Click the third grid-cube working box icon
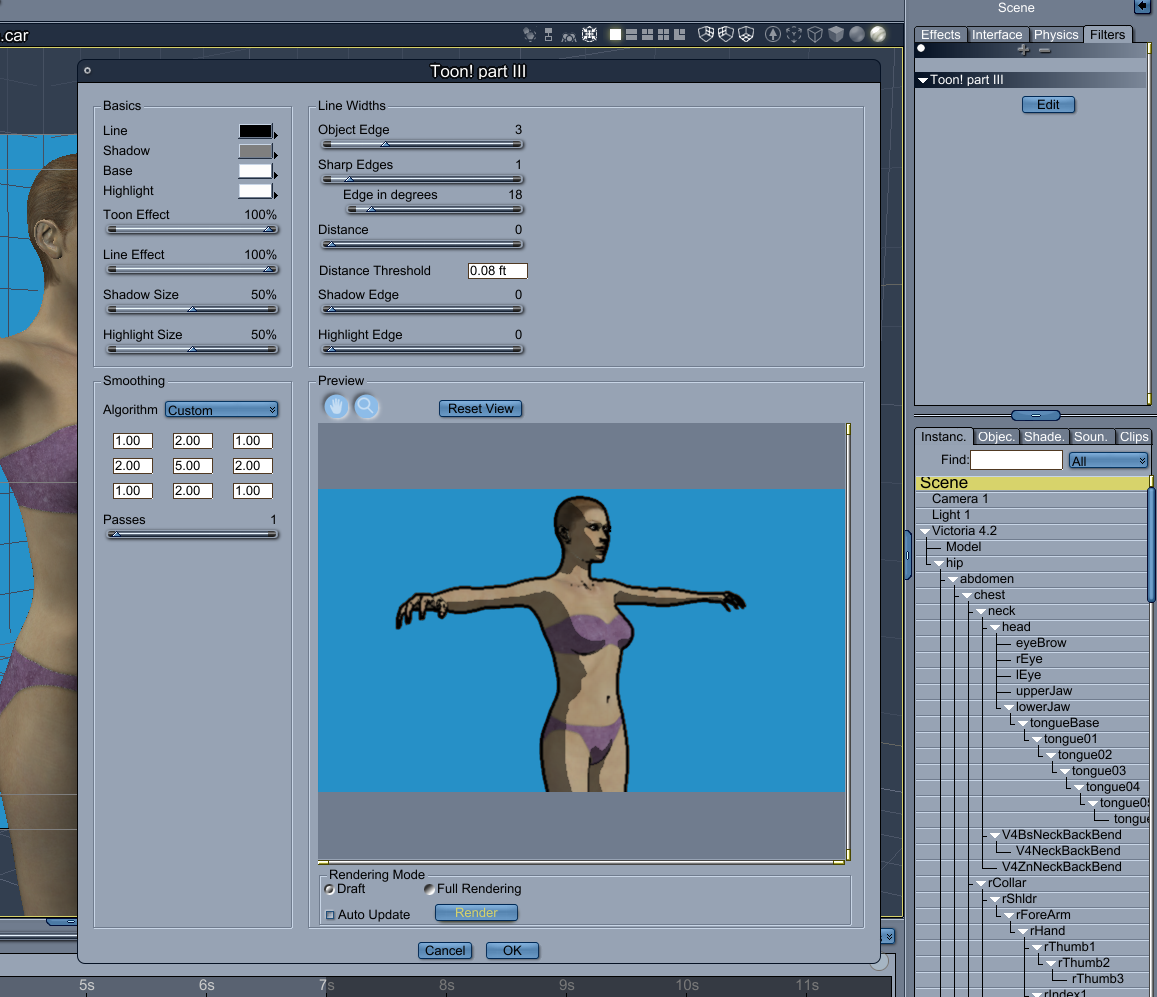1157x997 pixels. (746, 34)
